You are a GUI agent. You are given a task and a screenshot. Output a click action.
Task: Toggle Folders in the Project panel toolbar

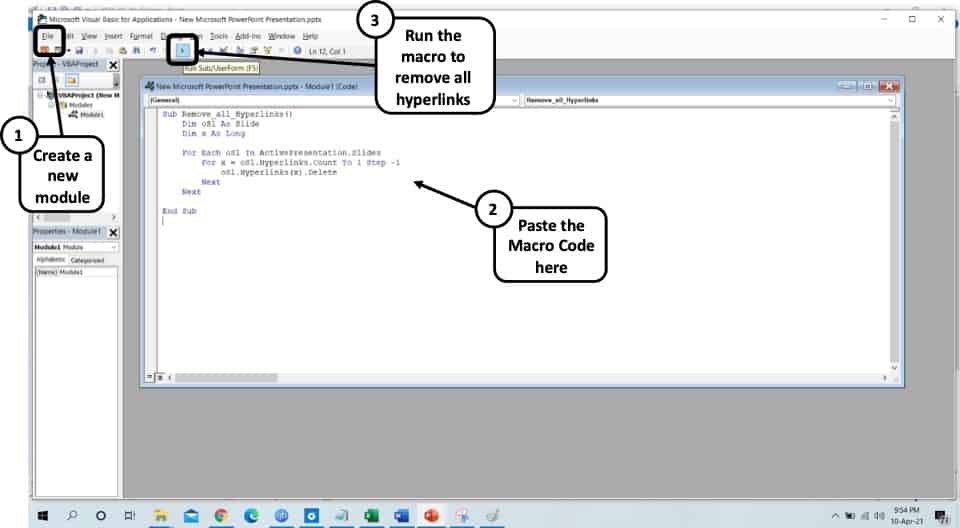pyautogui.click(x=72, y=80)
